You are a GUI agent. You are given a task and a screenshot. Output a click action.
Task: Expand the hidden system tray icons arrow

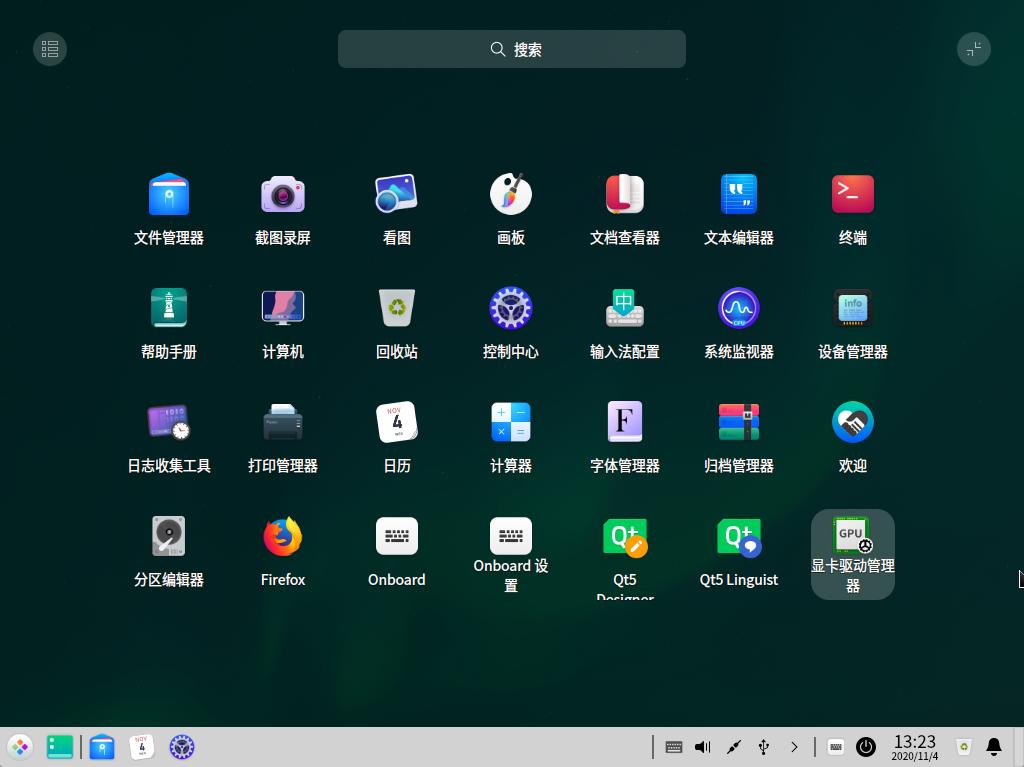click(x=794, y=747)
